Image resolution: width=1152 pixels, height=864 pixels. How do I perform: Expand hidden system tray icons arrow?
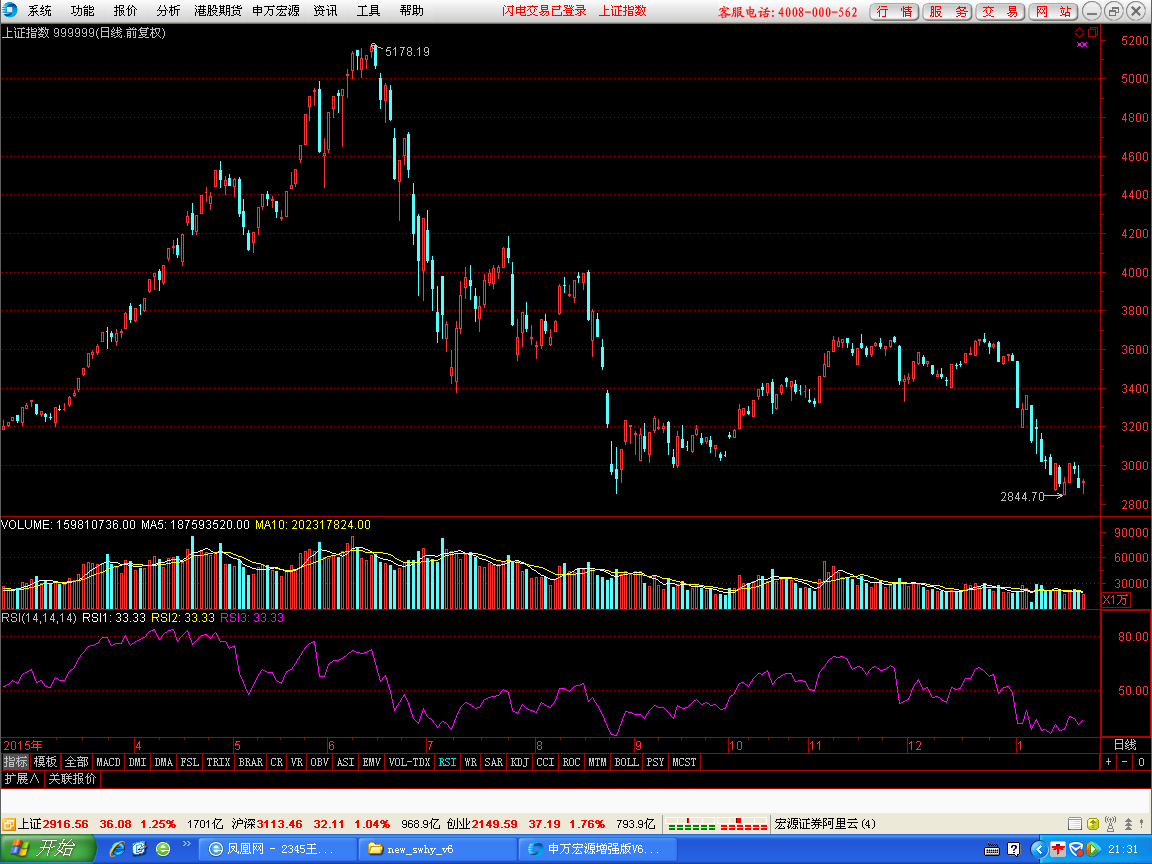click(1038, 849)
